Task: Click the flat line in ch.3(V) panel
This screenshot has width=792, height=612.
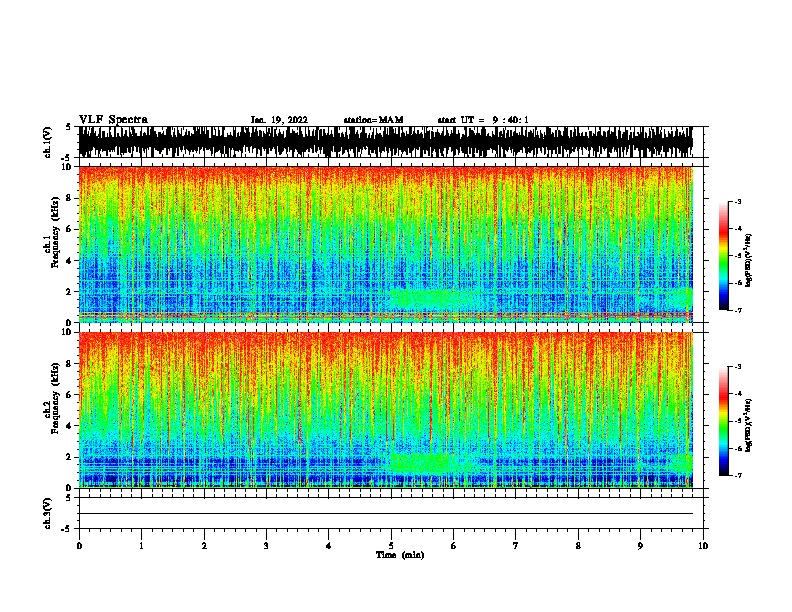Action: click(x=386, y=514)
